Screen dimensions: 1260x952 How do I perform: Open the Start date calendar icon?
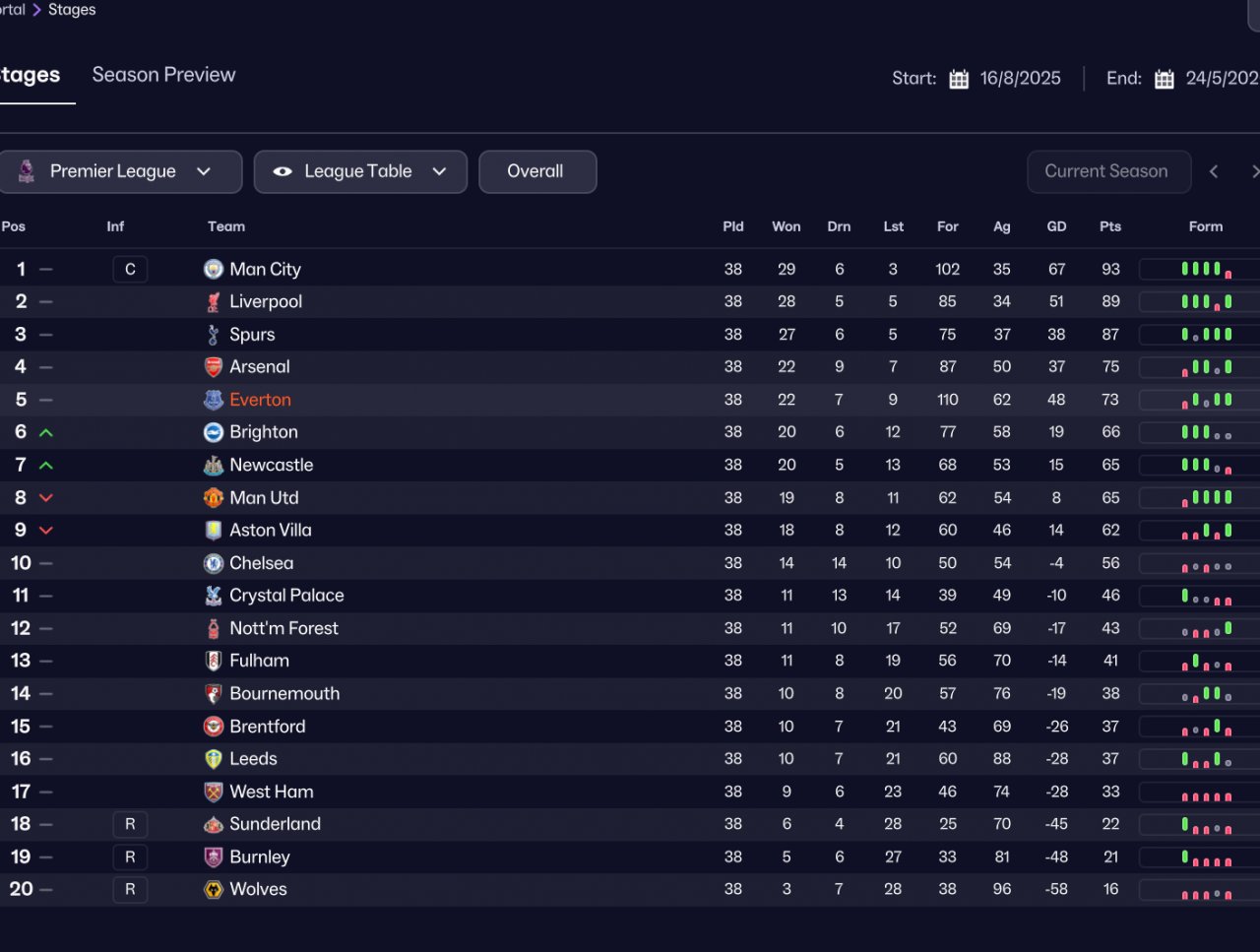959,79
